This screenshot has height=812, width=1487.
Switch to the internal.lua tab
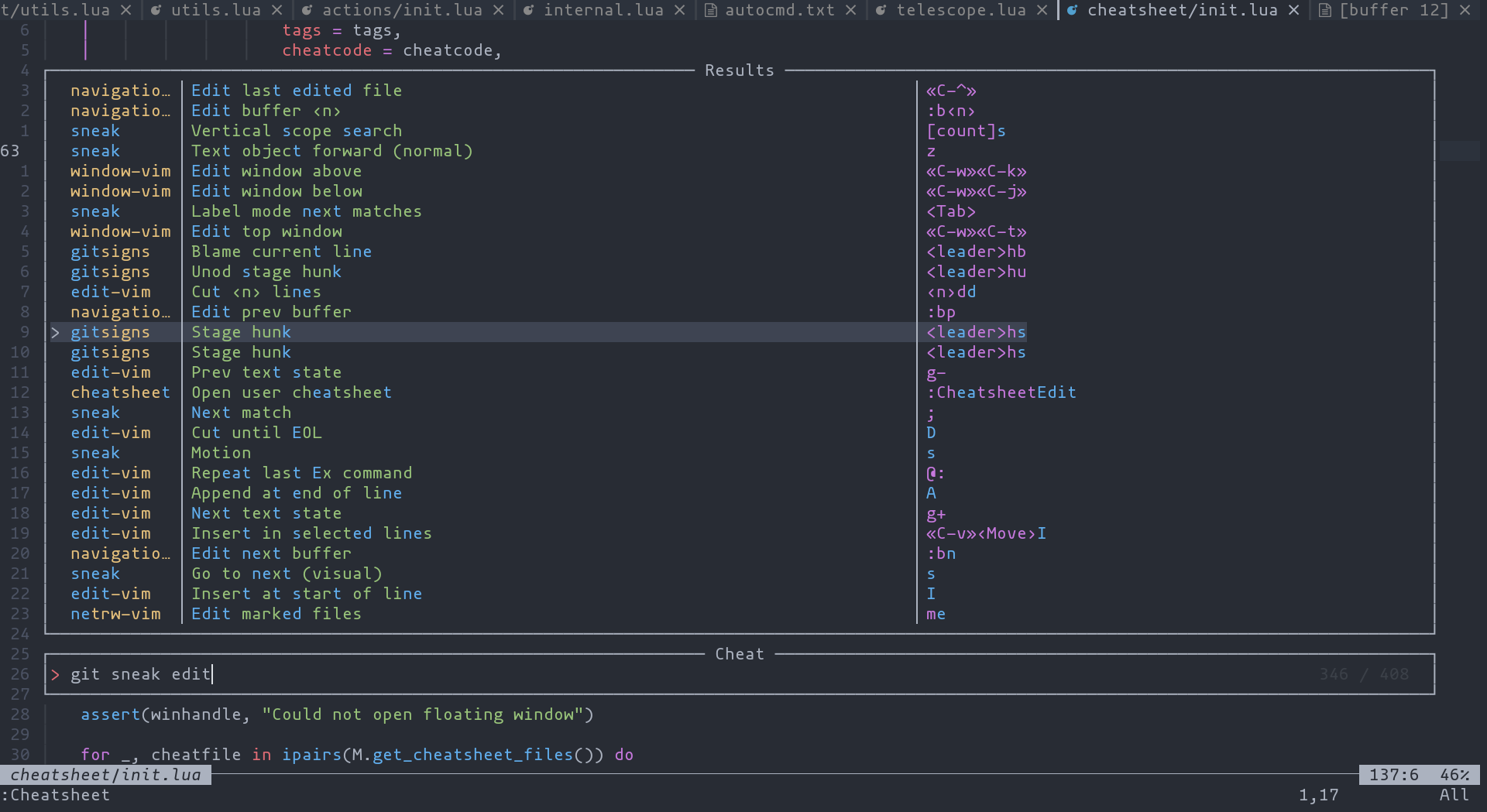[603, 10]
